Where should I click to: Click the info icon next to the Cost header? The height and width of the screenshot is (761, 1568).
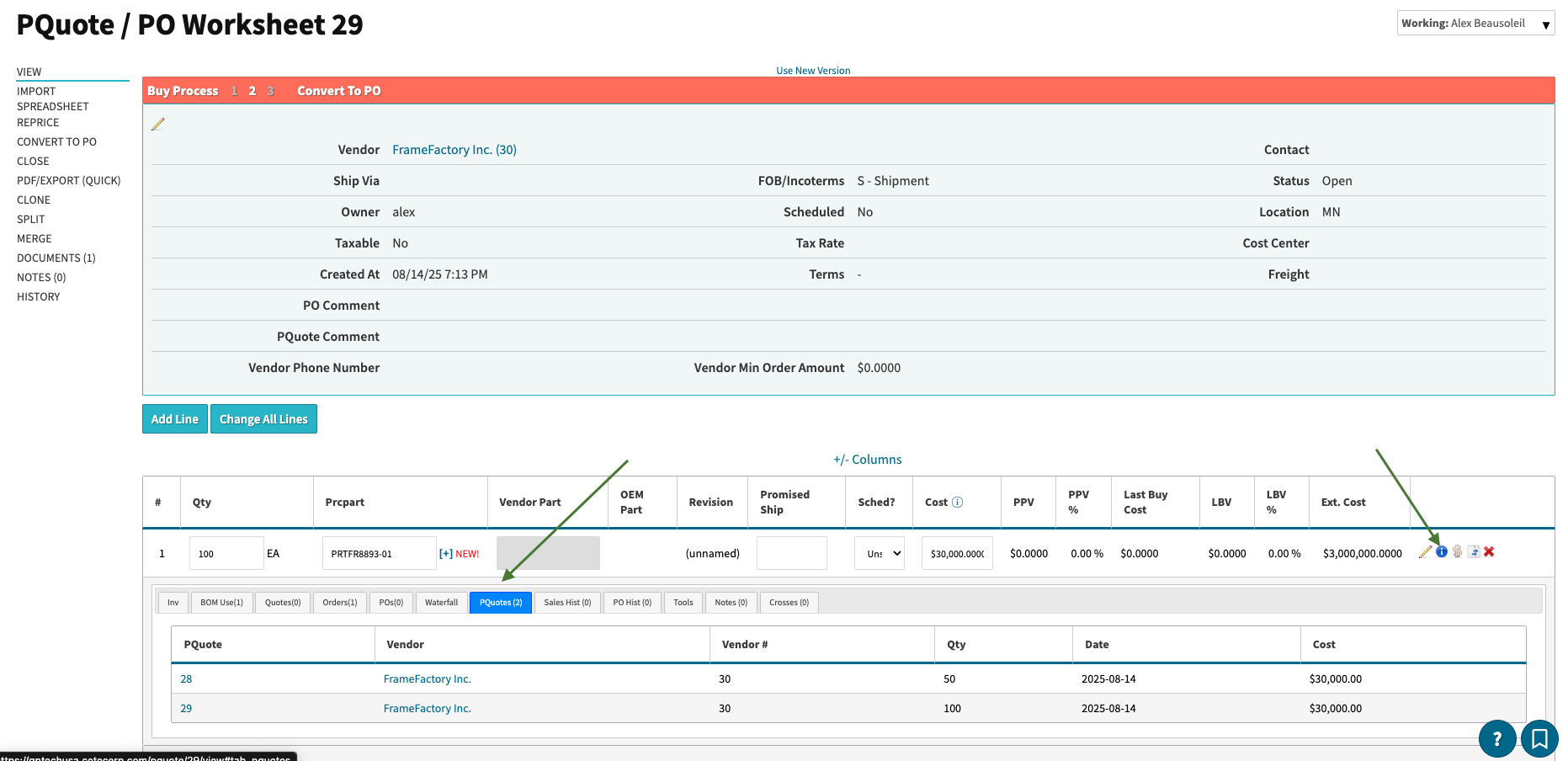(x=957, y=503)
